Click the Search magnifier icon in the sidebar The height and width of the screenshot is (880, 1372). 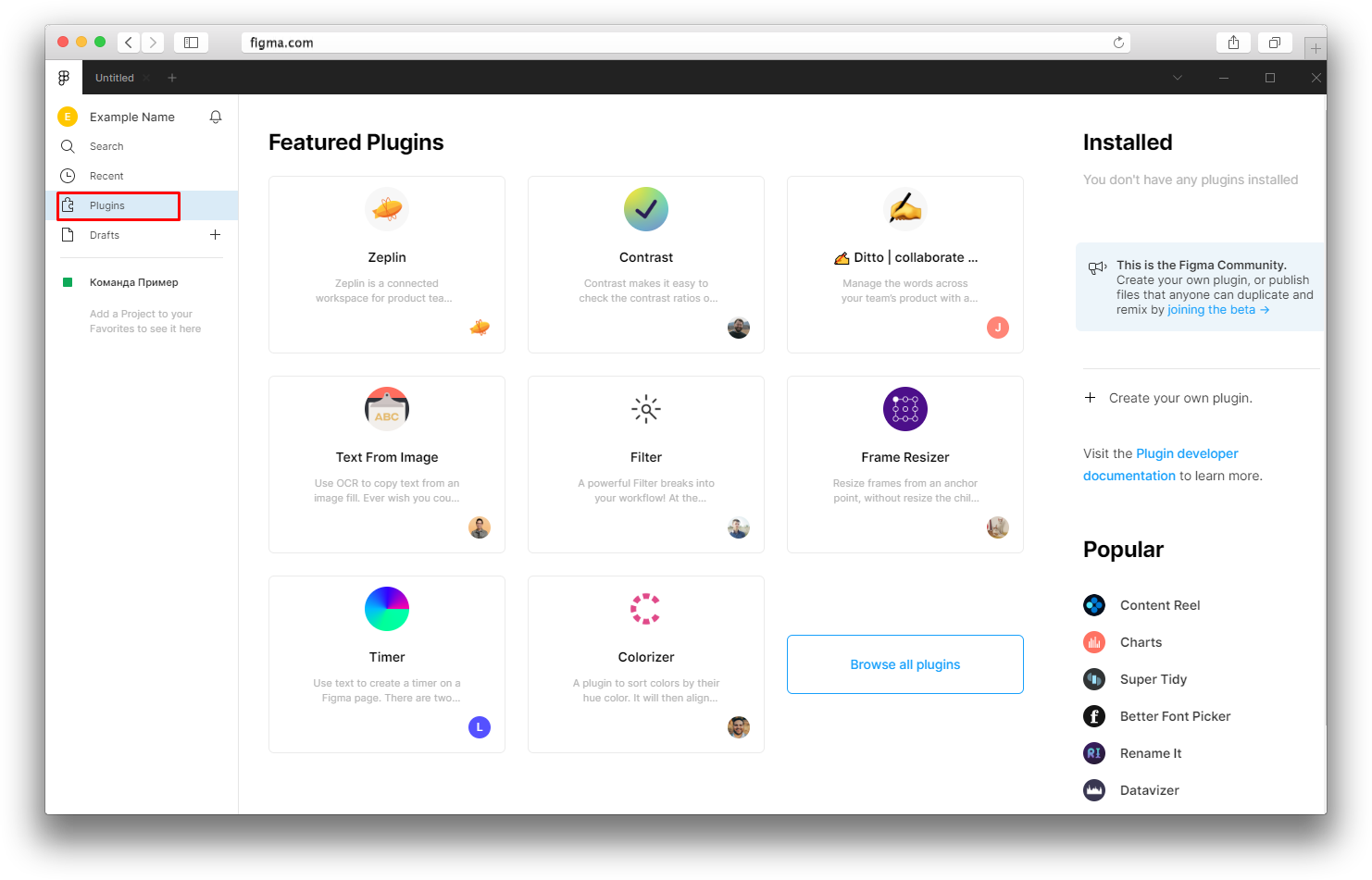[68, 146]
